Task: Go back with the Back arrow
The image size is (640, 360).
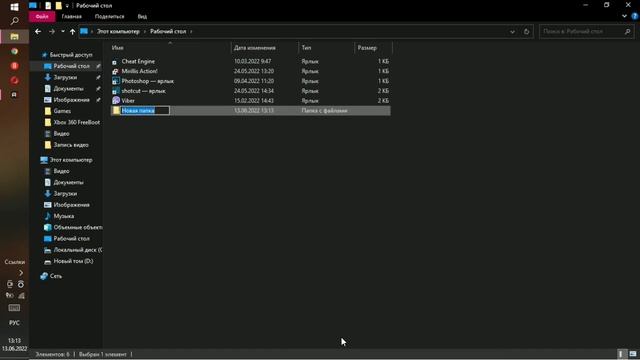Action: pyautogui.click(x=38, y=31)
